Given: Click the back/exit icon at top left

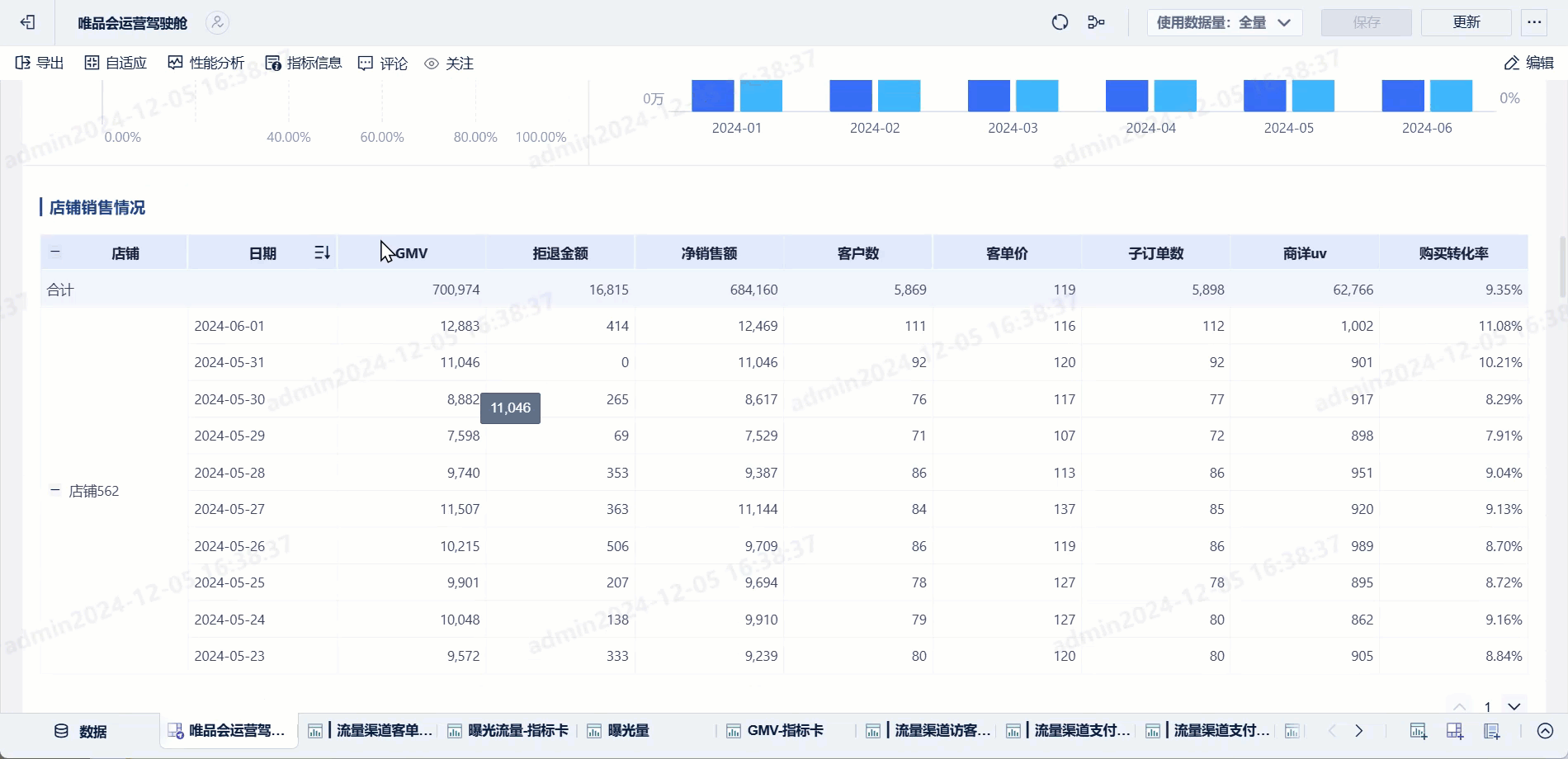Looking at the screenshot, I should tap(27, 22).
